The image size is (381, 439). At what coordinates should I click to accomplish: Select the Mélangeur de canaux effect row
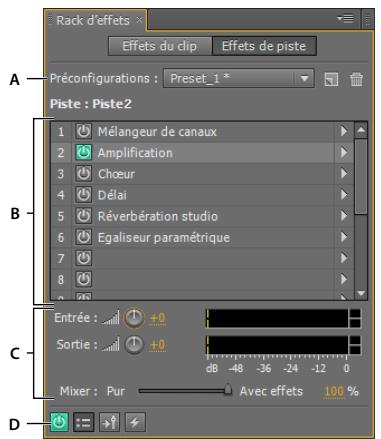click(x=202, y=131)
